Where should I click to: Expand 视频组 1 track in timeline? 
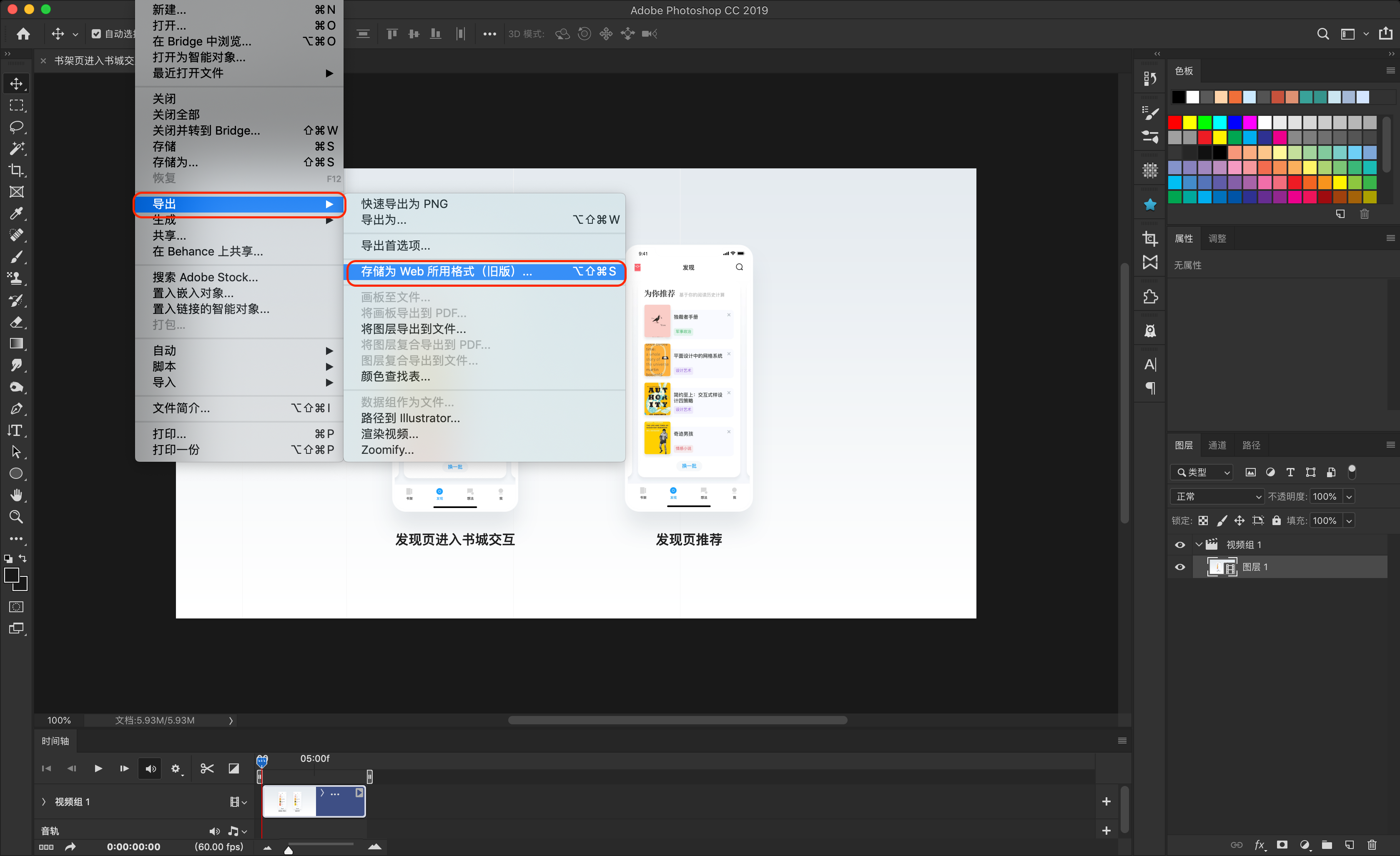click(x=44, y=801)
